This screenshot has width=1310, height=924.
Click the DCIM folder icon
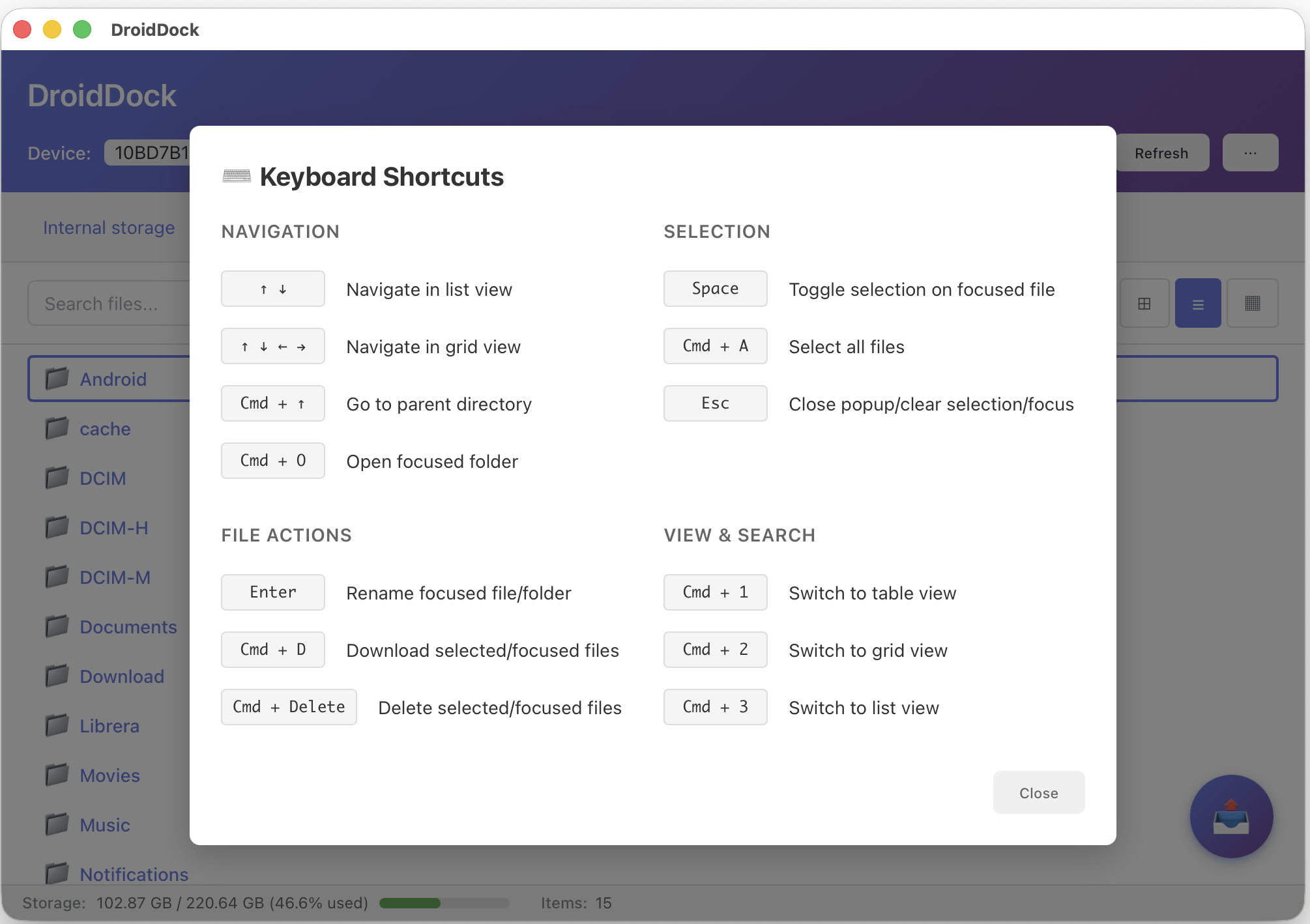(57, 478)
